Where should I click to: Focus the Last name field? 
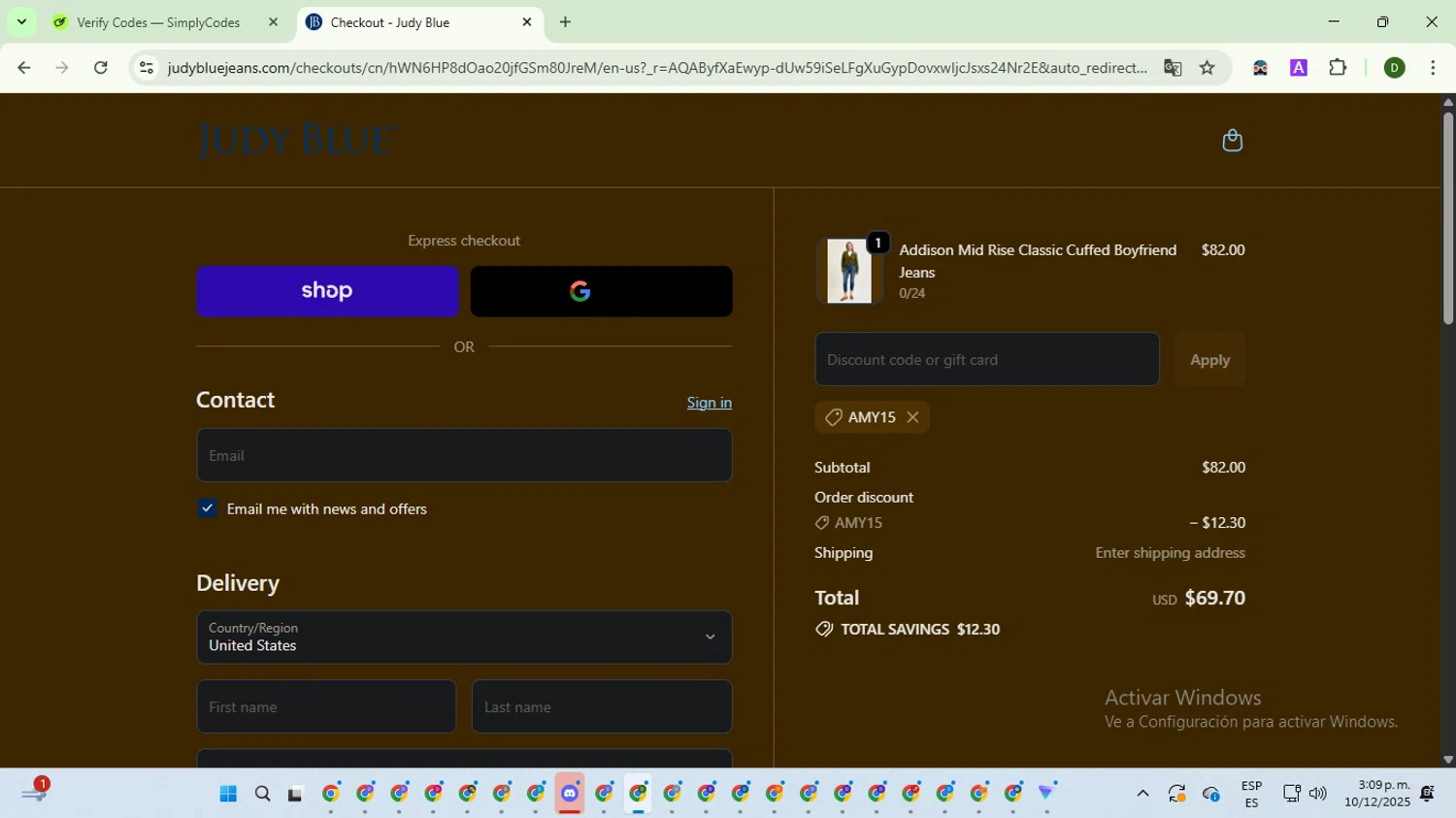coord(602,706)
